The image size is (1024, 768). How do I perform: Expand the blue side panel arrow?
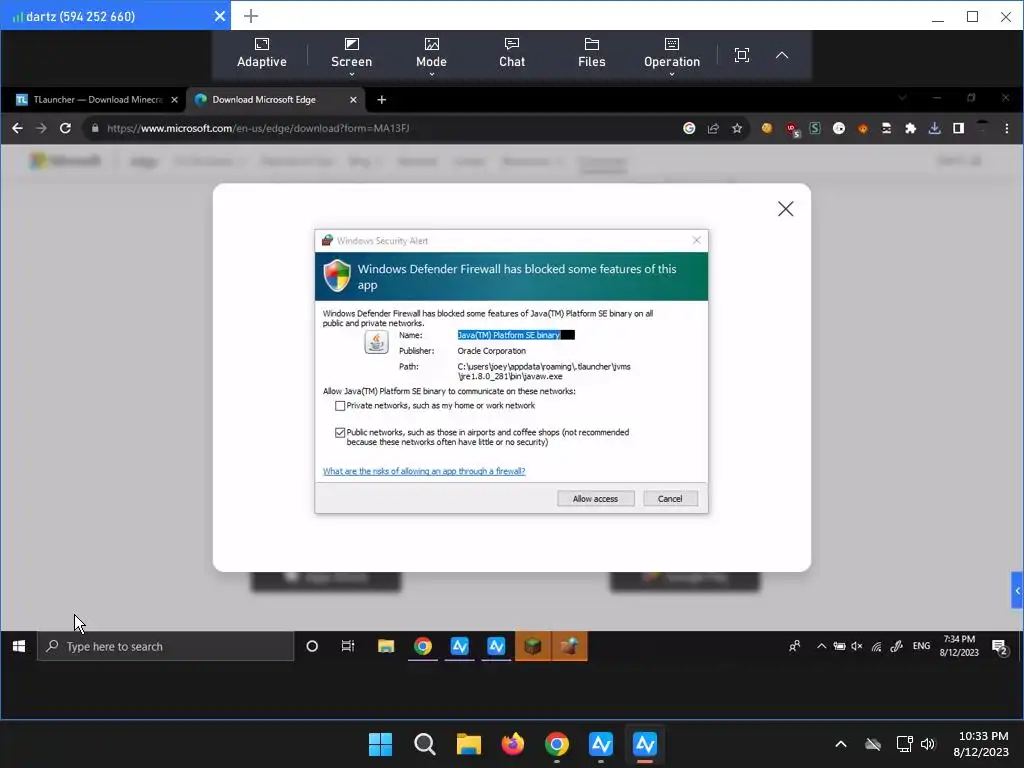(x=1017, y=590)
